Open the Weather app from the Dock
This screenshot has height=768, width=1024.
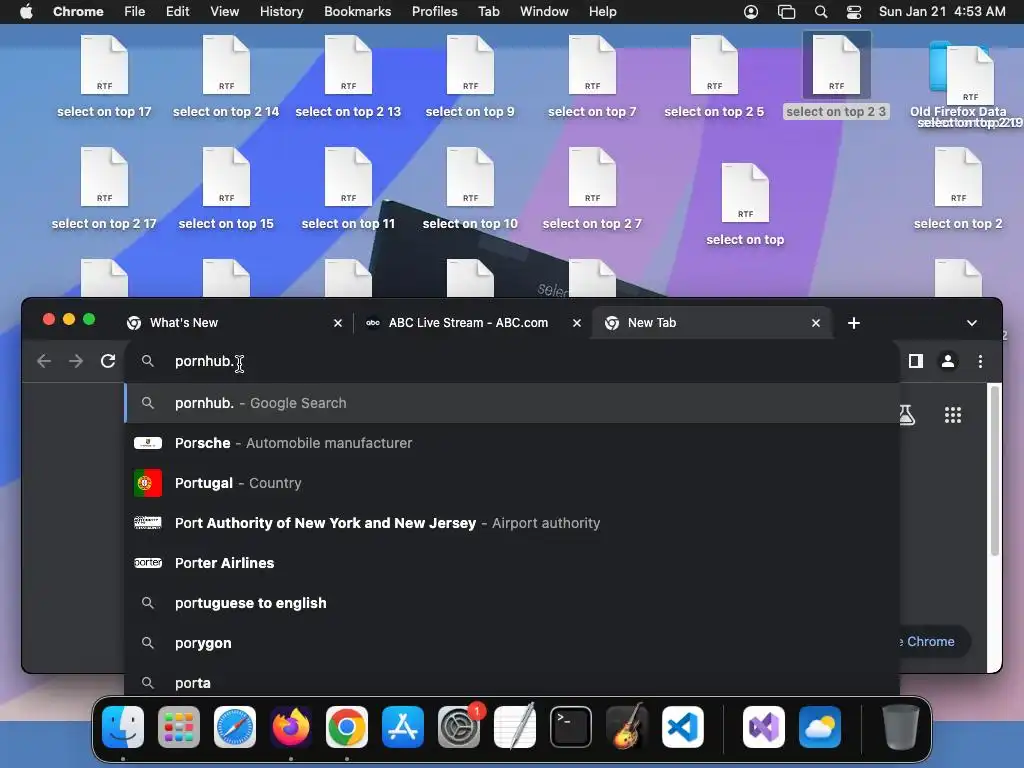(x=820, y=727)
